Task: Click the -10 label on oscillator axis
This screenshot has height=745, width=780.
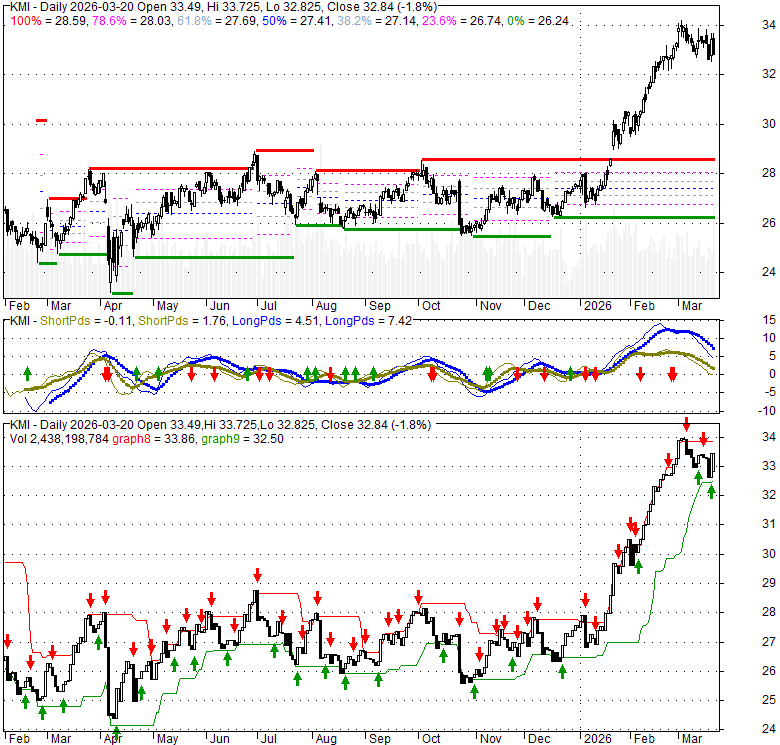Action: tap(767, 411)
